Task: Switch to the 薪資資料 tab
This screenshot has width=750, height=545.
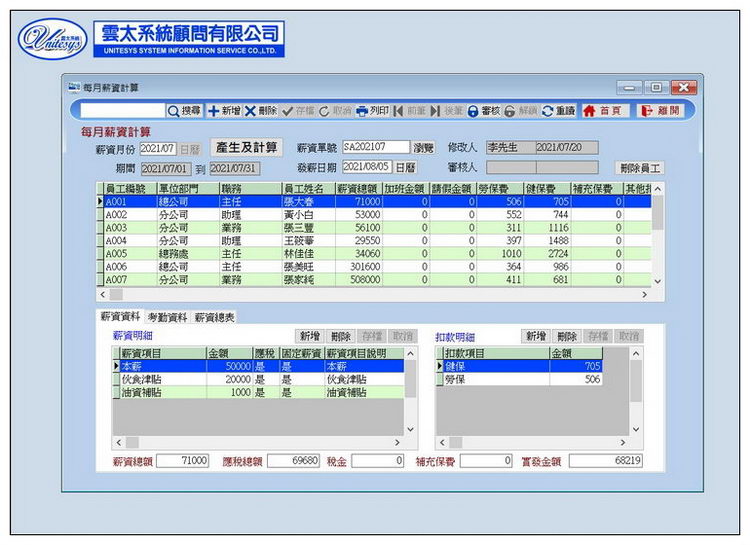Action: coord(120,316)
